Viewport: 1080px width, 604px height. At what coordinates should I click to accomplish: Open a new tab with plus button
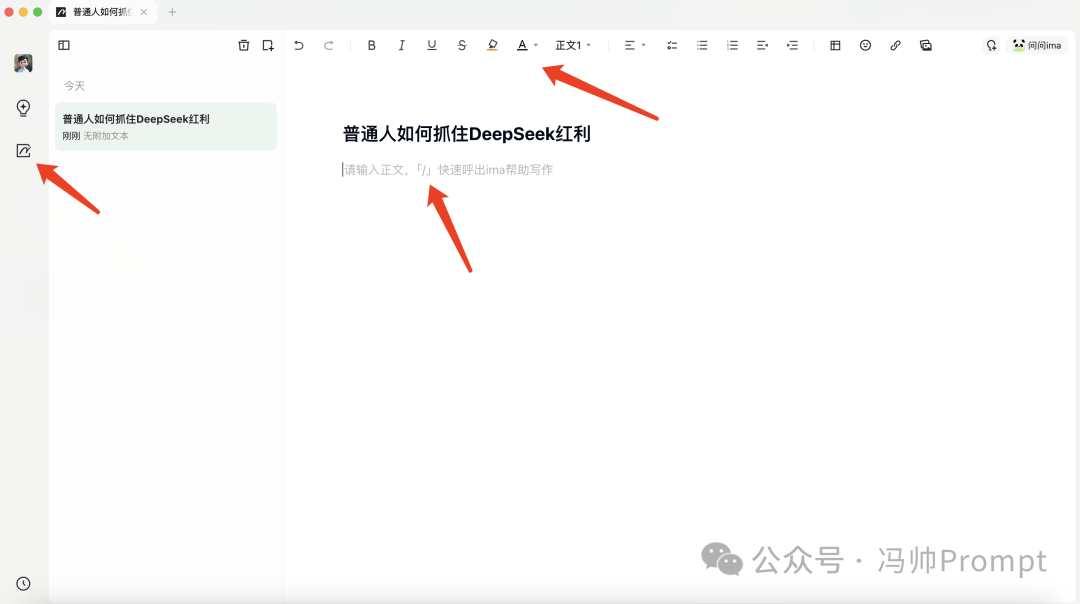tap(172, 12)
